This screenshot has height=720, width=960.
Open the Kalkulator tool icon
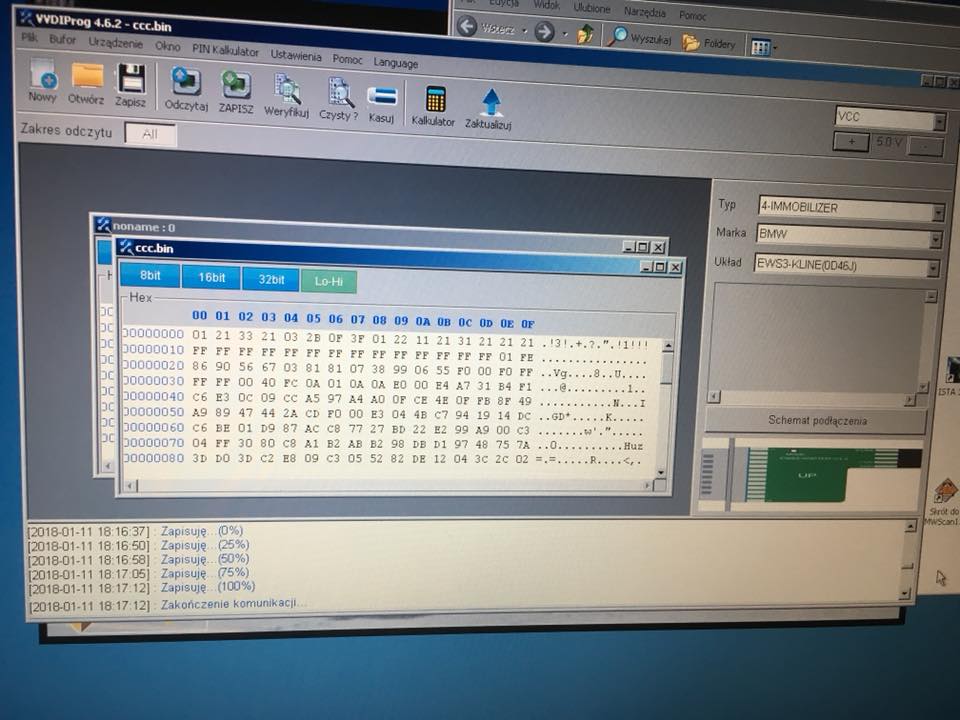433,106
